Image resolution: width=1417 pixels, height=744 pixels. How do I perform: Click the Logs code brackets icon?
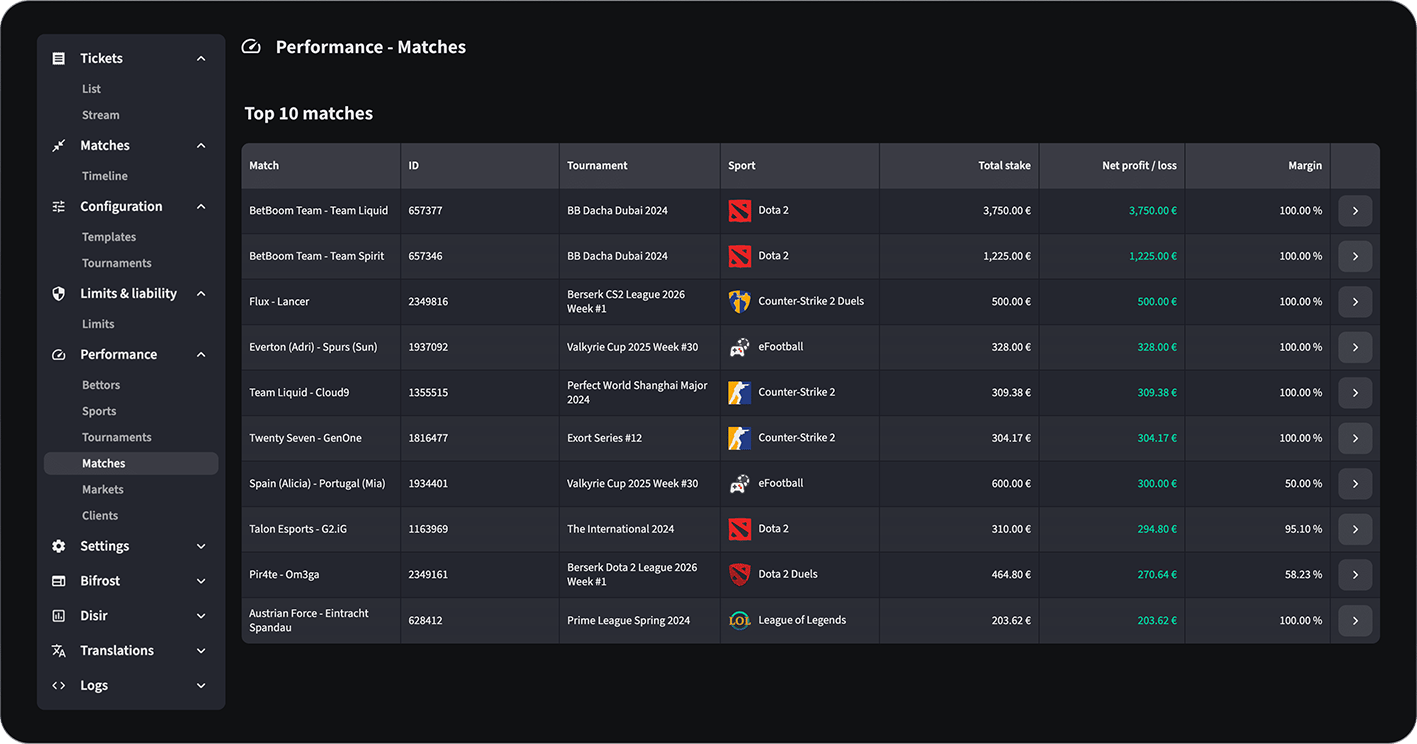pos(59,686)
